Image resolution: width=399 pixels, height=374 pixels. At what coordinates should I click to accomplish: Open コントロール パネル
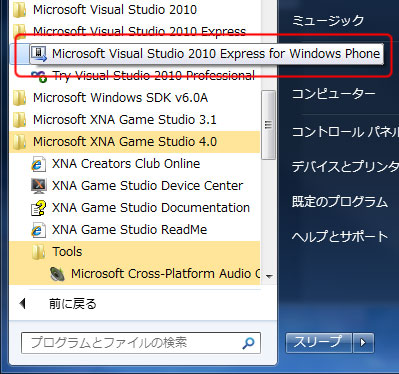pyautogui.click(x=345, y=132)
